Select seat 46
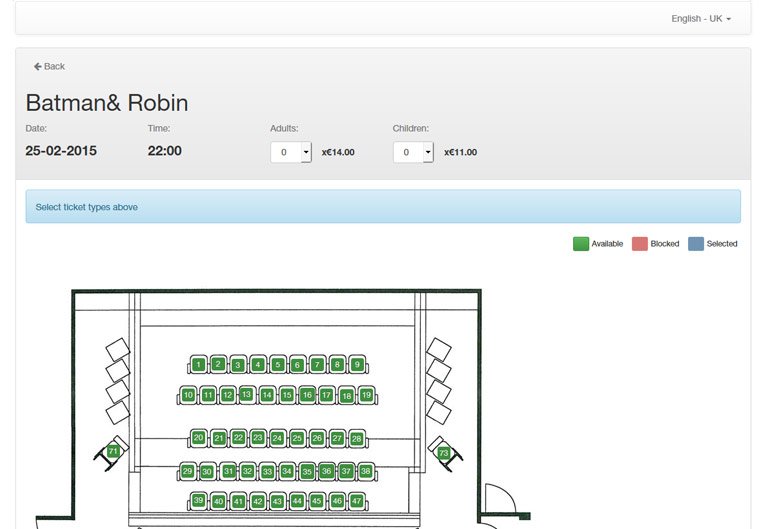 [x=337, y=501]
